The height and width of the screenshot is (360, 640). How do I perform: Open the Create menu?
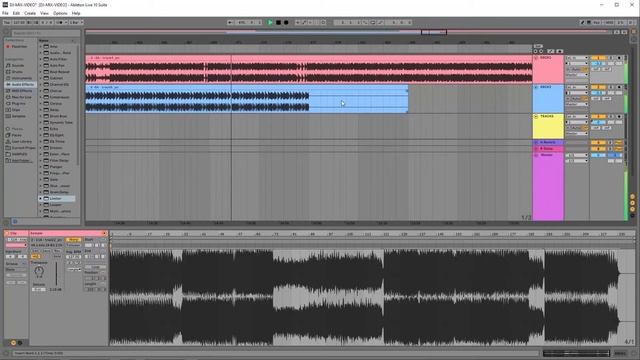[x=30, y=13]
